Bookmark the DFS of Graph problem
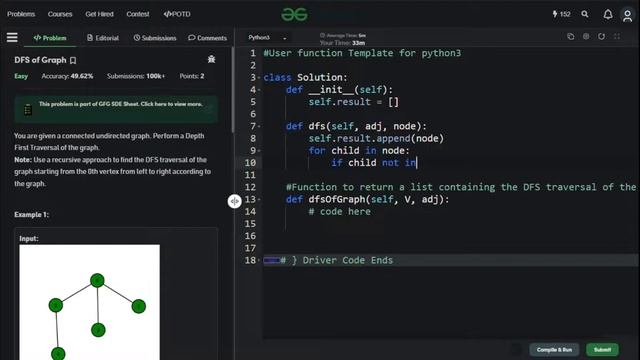The width and height of the screenshot is (640, 360). [73, 60]
